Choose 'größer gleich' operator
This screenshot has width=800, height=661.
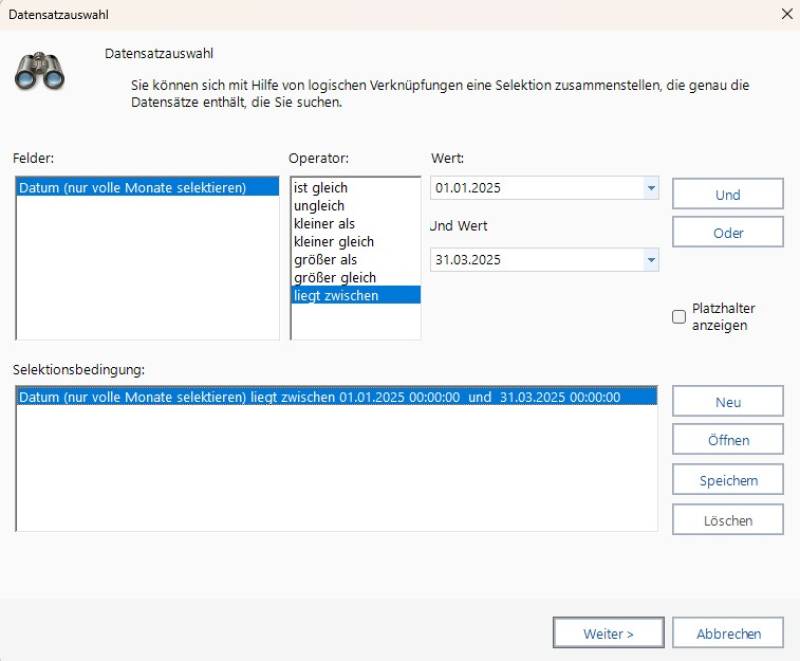point(334,278)
